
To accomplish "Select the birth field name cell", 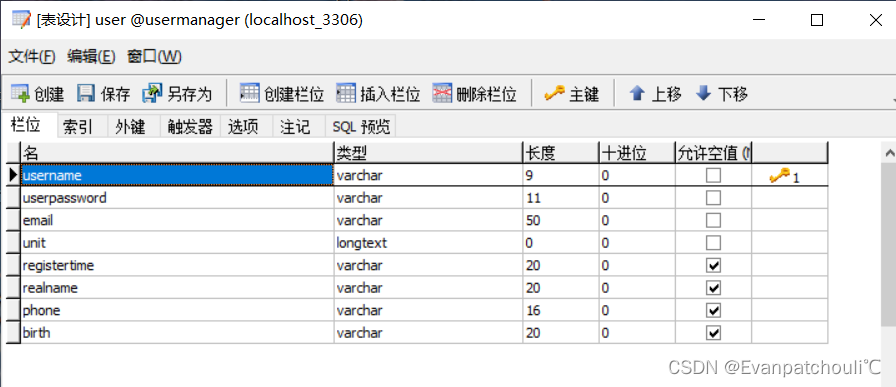I will [x=177, y=333].
